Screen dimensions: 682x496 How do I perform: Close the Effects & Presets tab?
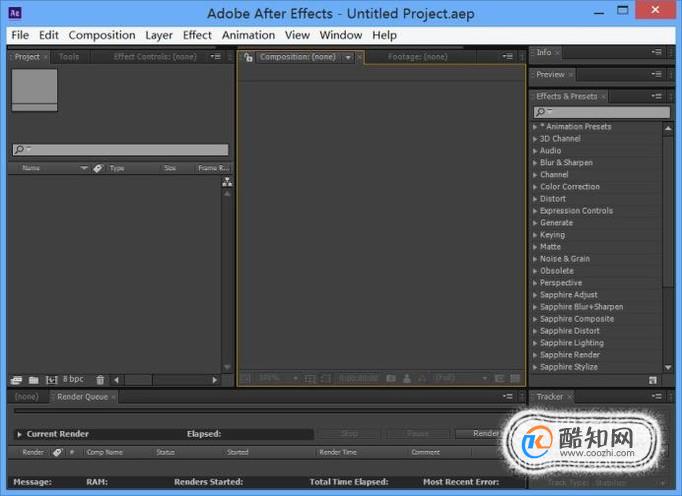point(603,97)
